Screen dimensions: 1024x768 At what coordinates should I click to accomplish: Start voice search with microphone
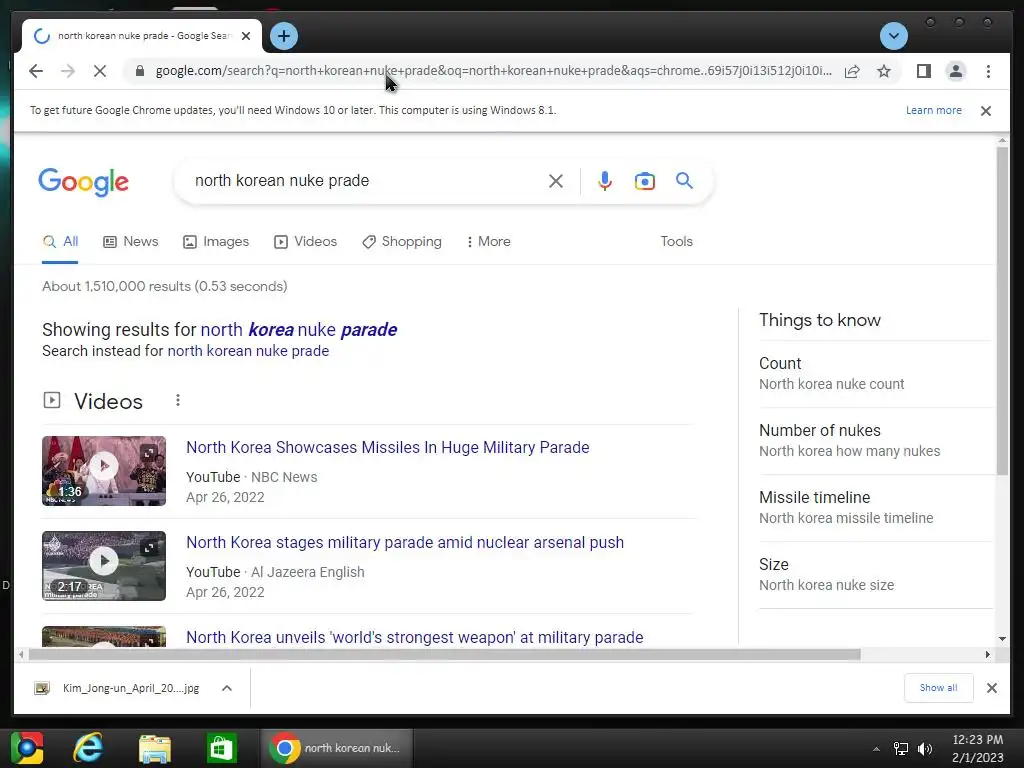(605, 181)
